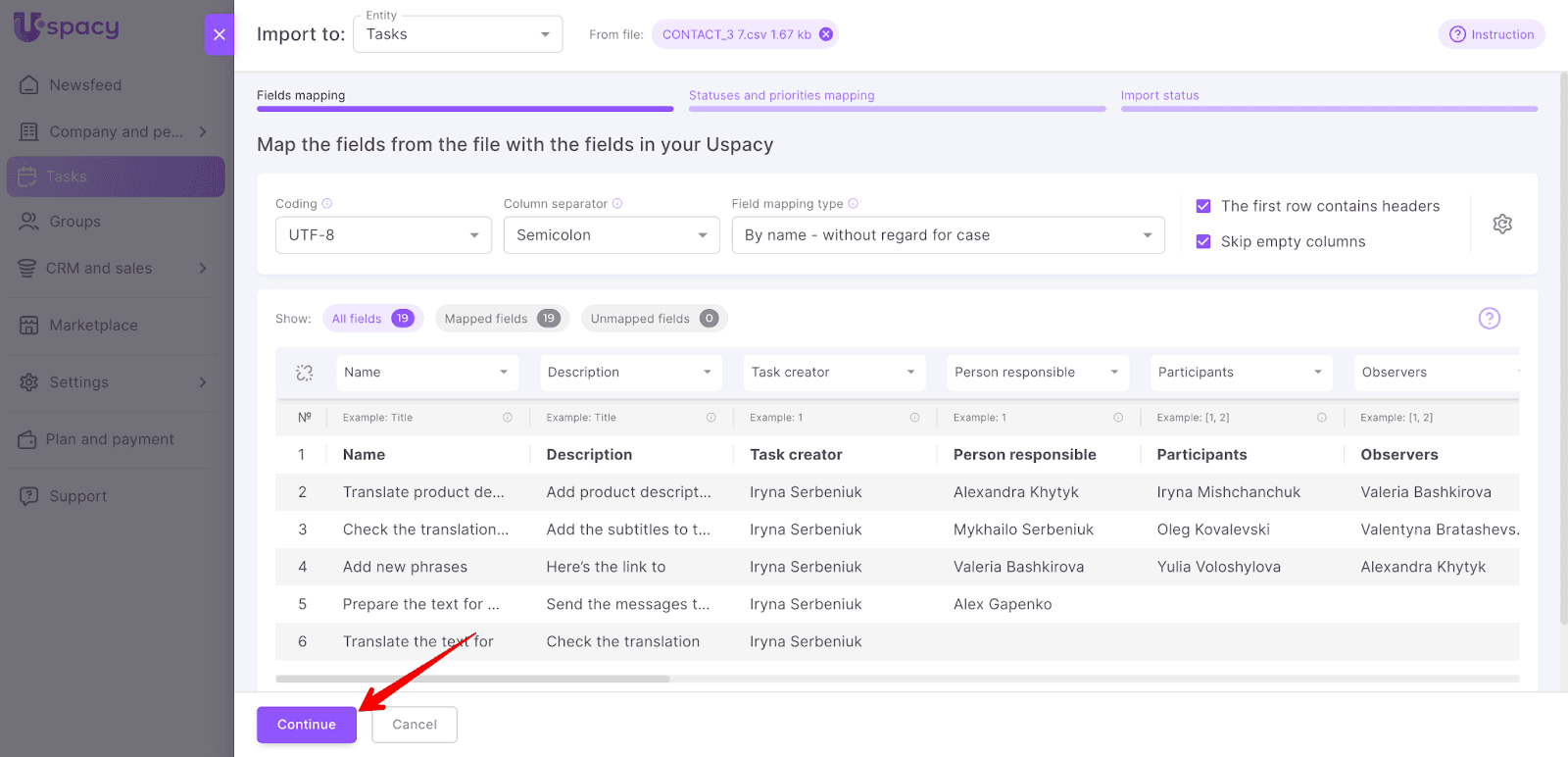Remove the CONTACT_3 7.csv file chip
The height and width of the screenshot is (757, 1568).
826,34
